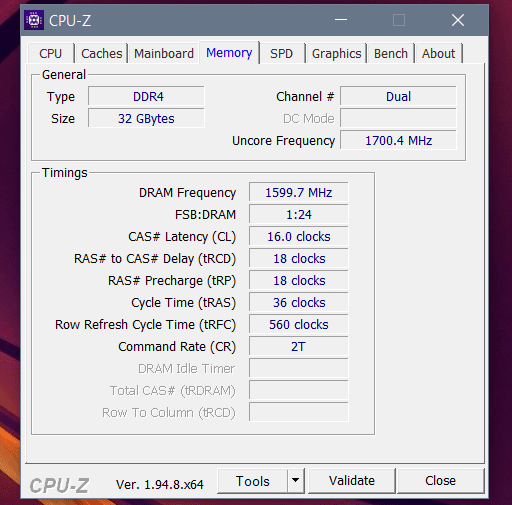
Task: Click the Uncore Frequency value 1700.4 MHz
Action: click(398, 141)
